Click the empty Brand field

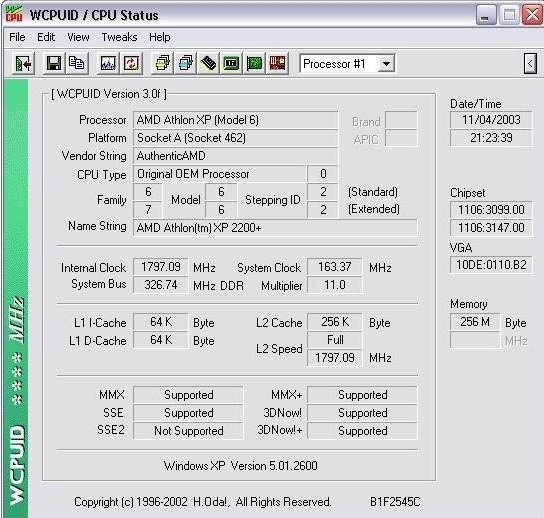401,120
